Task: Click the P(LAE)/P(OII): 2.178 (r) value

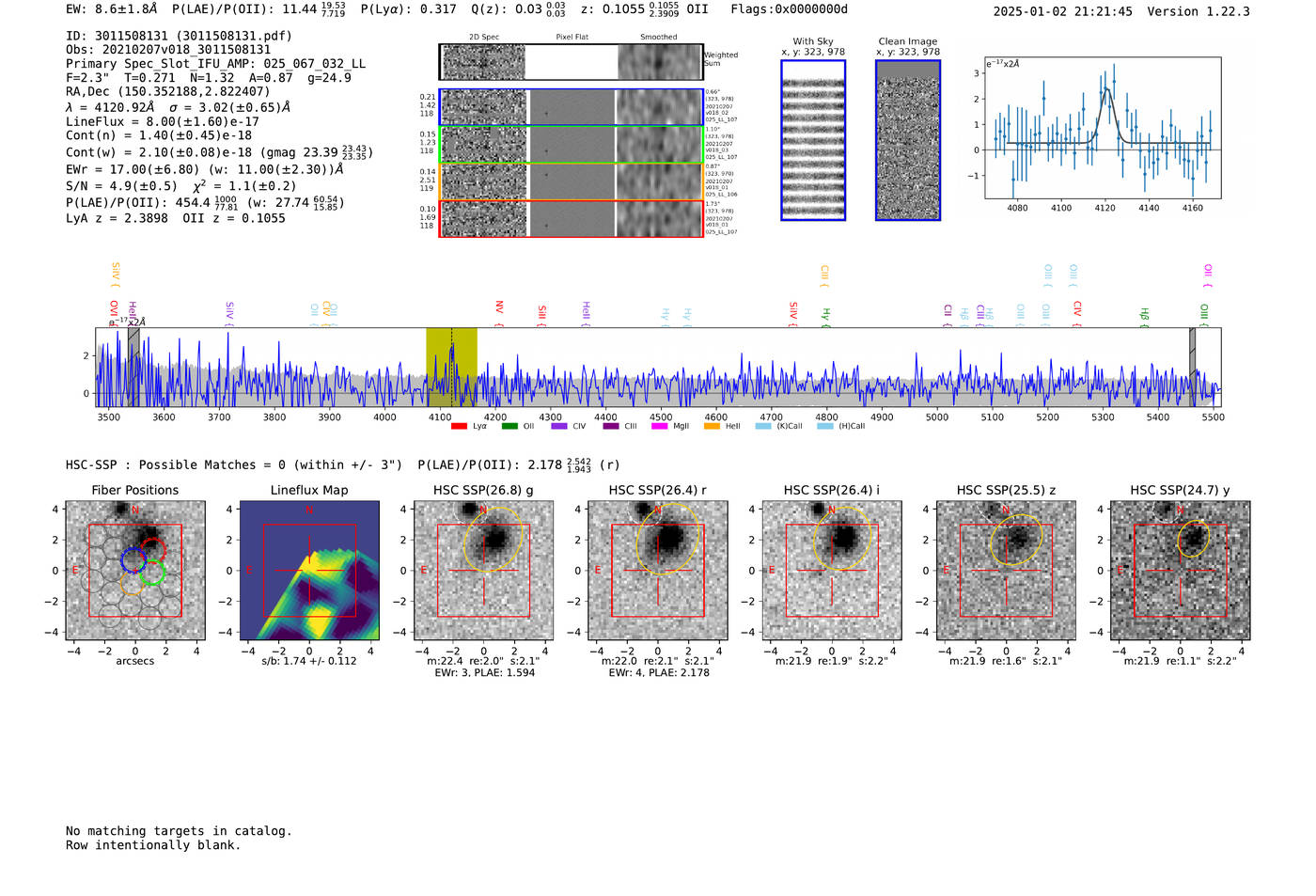Action: point(519,465)
